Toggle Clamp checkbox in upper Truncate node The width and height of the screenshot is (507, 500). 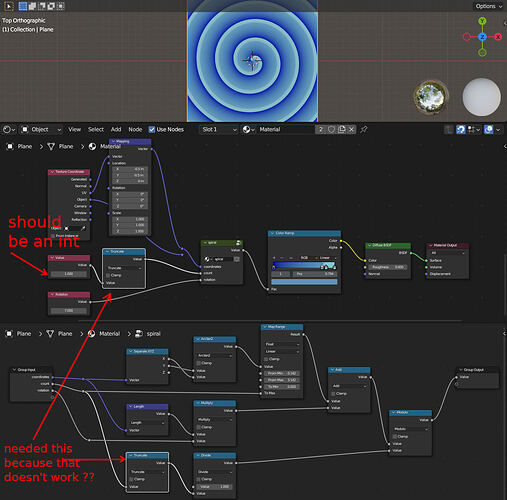tap(108, 275)
